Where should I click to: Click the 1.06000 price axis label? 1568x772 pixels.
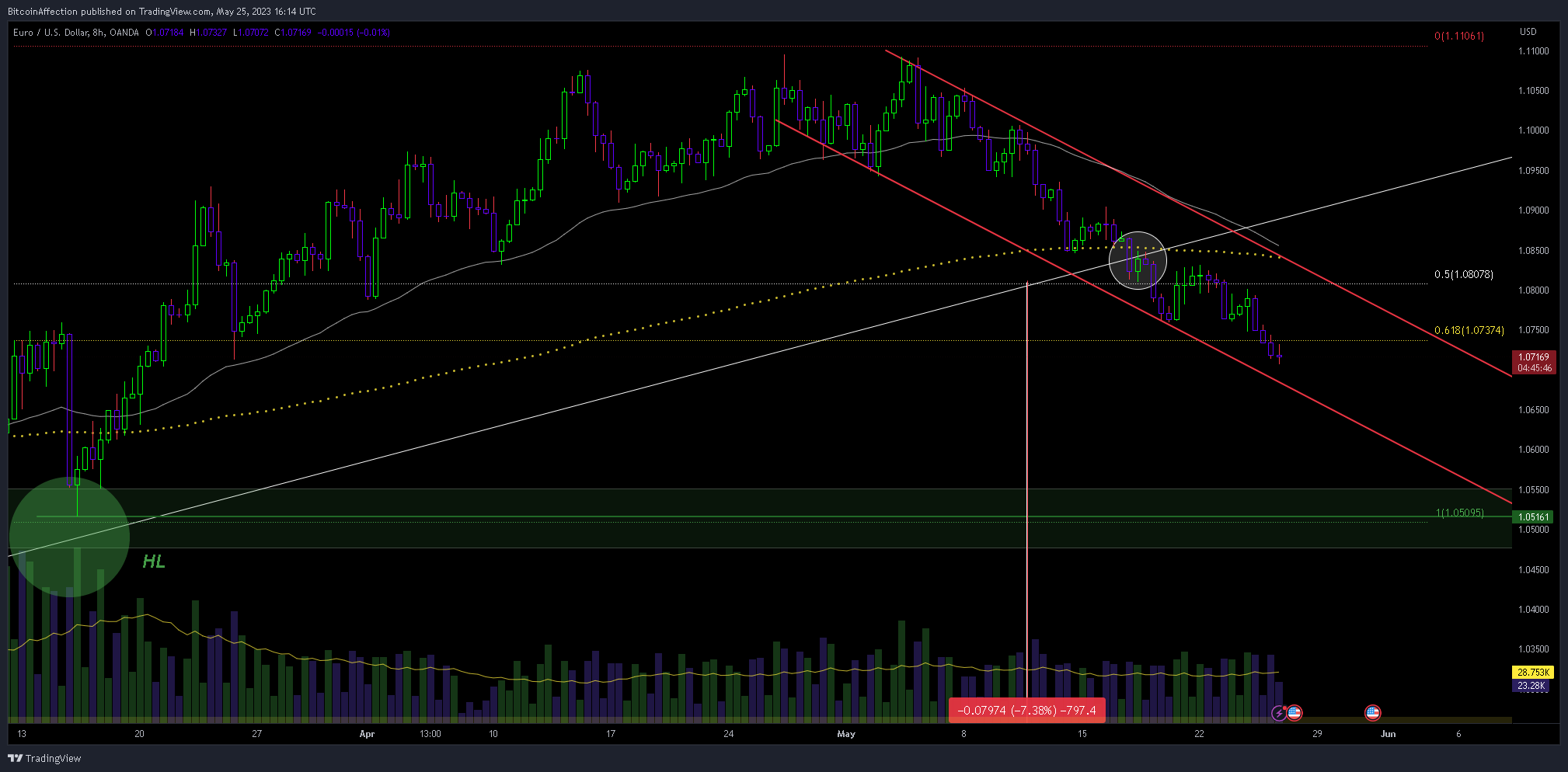point(1534,450)
